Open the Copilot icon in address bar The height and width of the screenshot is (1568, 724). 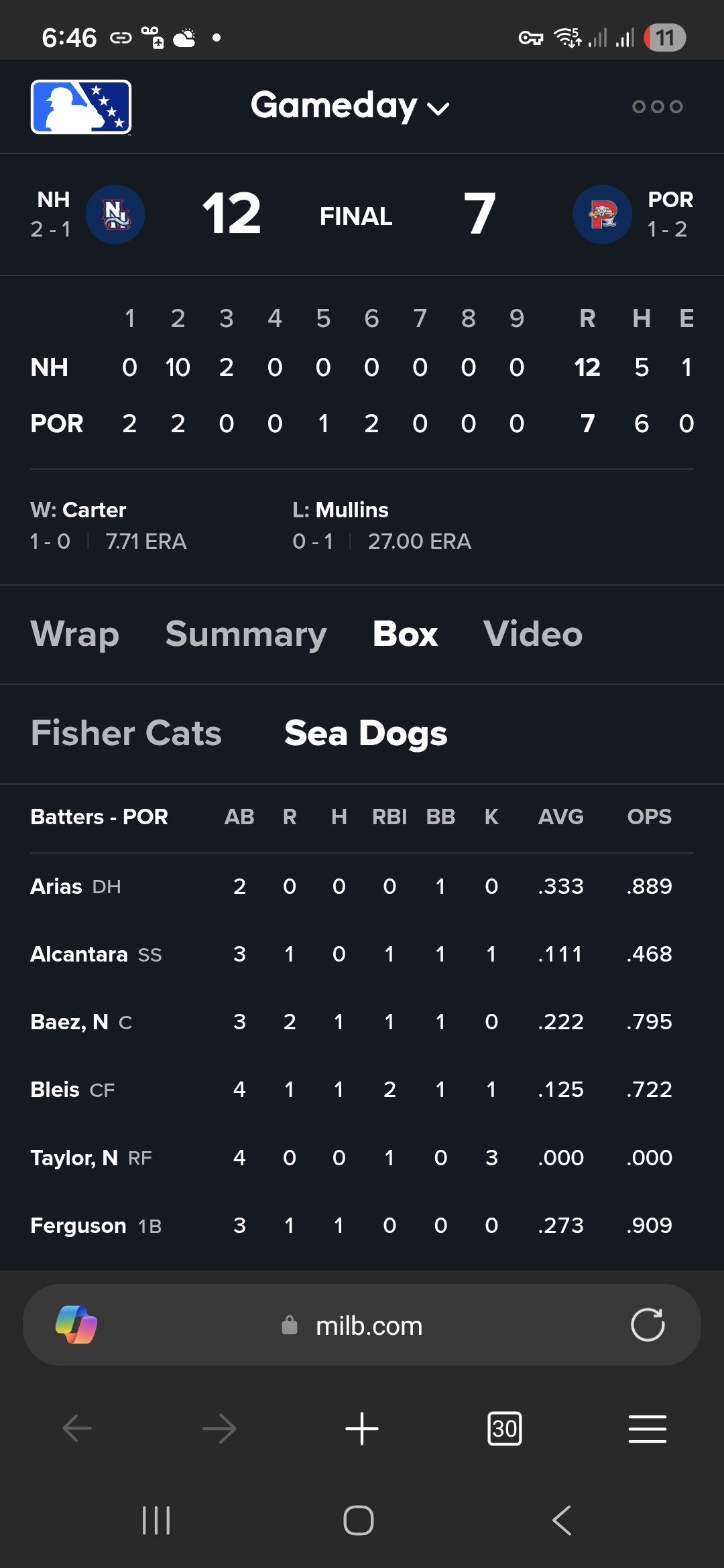(76, 1325)
